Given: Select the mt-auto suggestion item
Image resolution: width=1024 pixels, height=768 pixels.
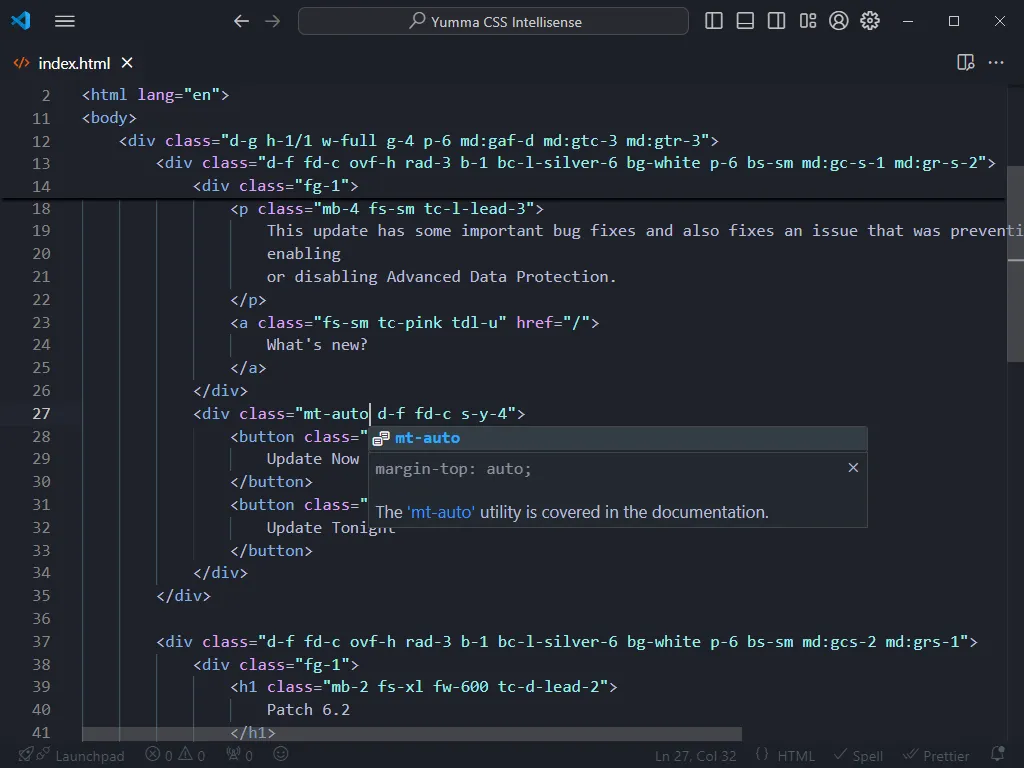Looking at the screenshot, I should pyautogui.click(x=618, y=438).
